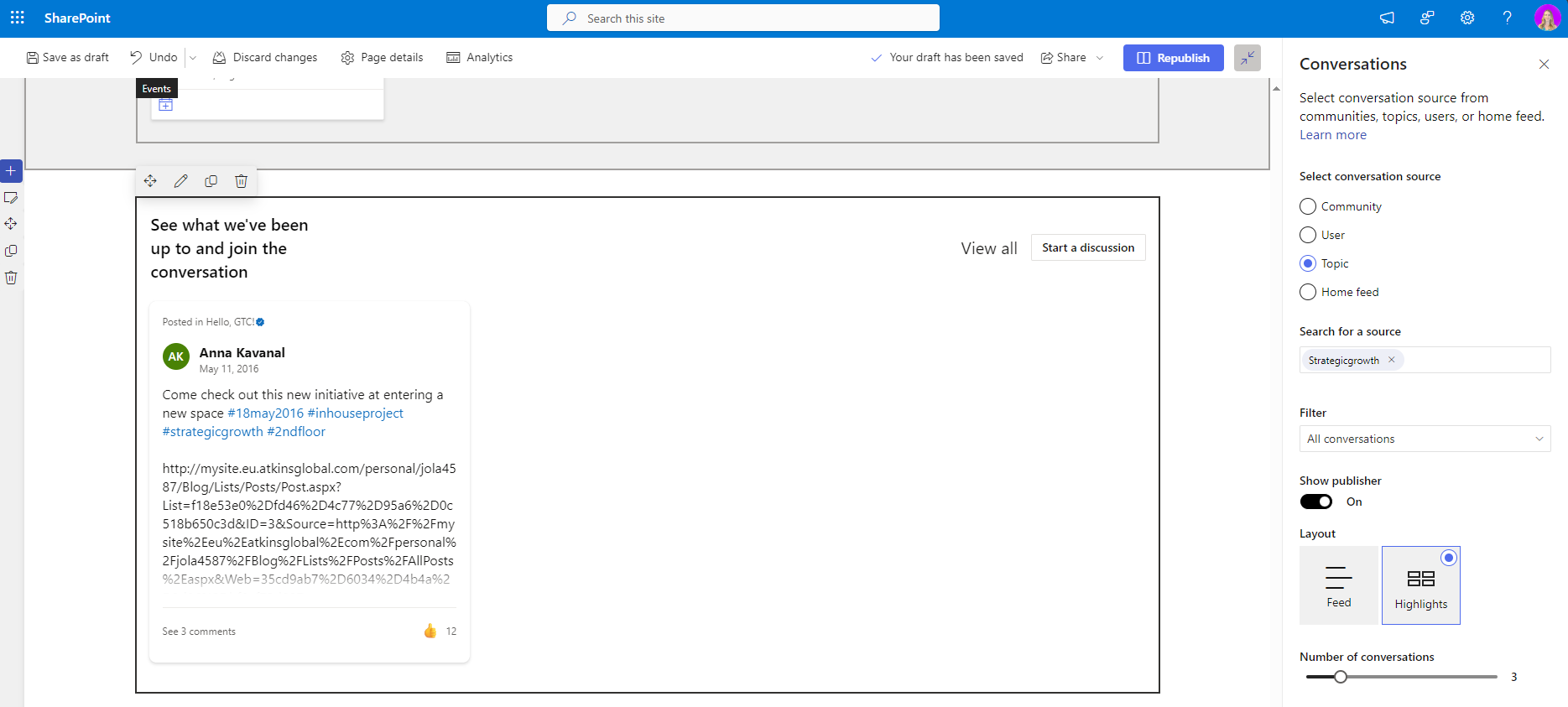Click the Search this site box
The height and width of the screenshot is (707, 1568).
coord(743,18)
